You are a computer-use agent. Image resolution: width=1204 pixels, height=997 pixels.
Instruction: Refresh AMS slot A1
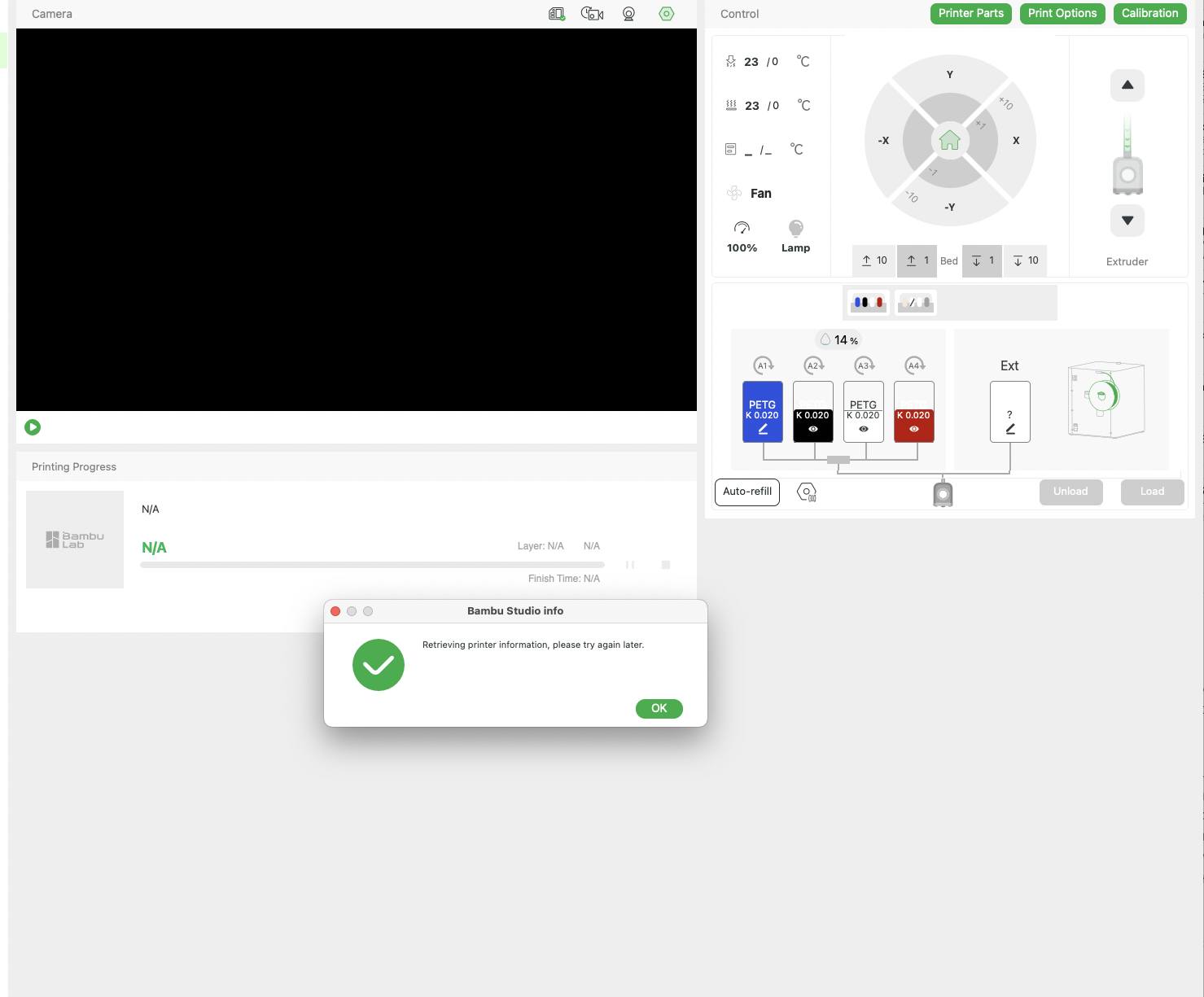click(763, 365)
